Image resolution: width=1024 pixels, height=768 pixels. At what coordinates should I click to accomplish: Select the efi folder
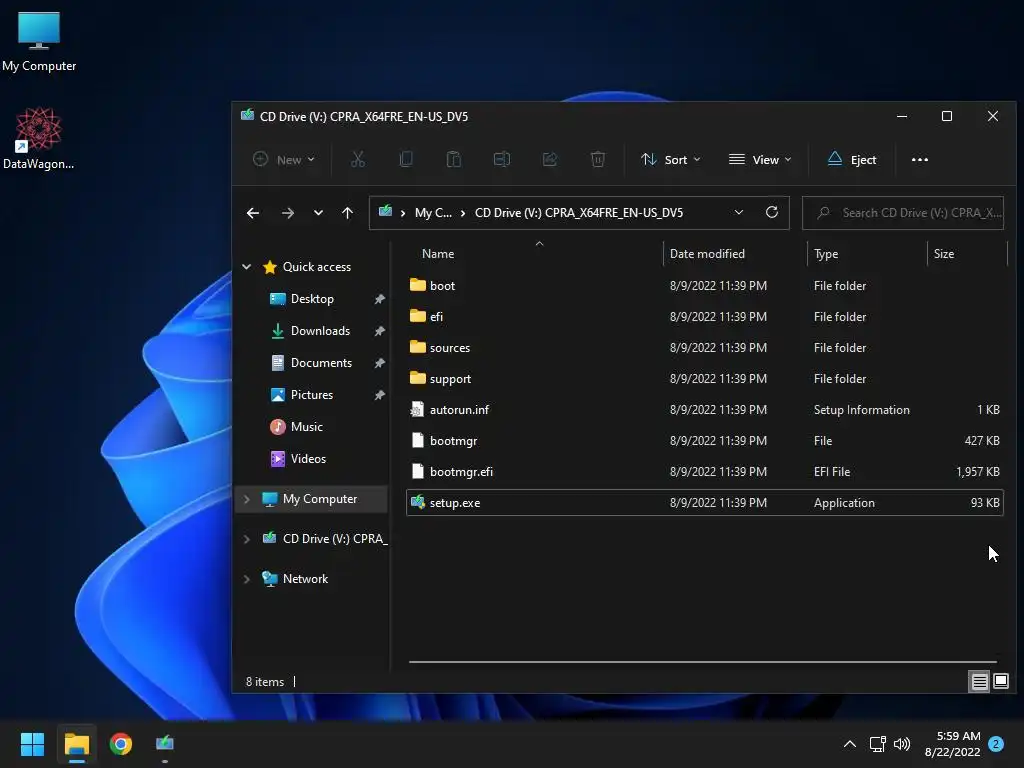tap(704, 317)
